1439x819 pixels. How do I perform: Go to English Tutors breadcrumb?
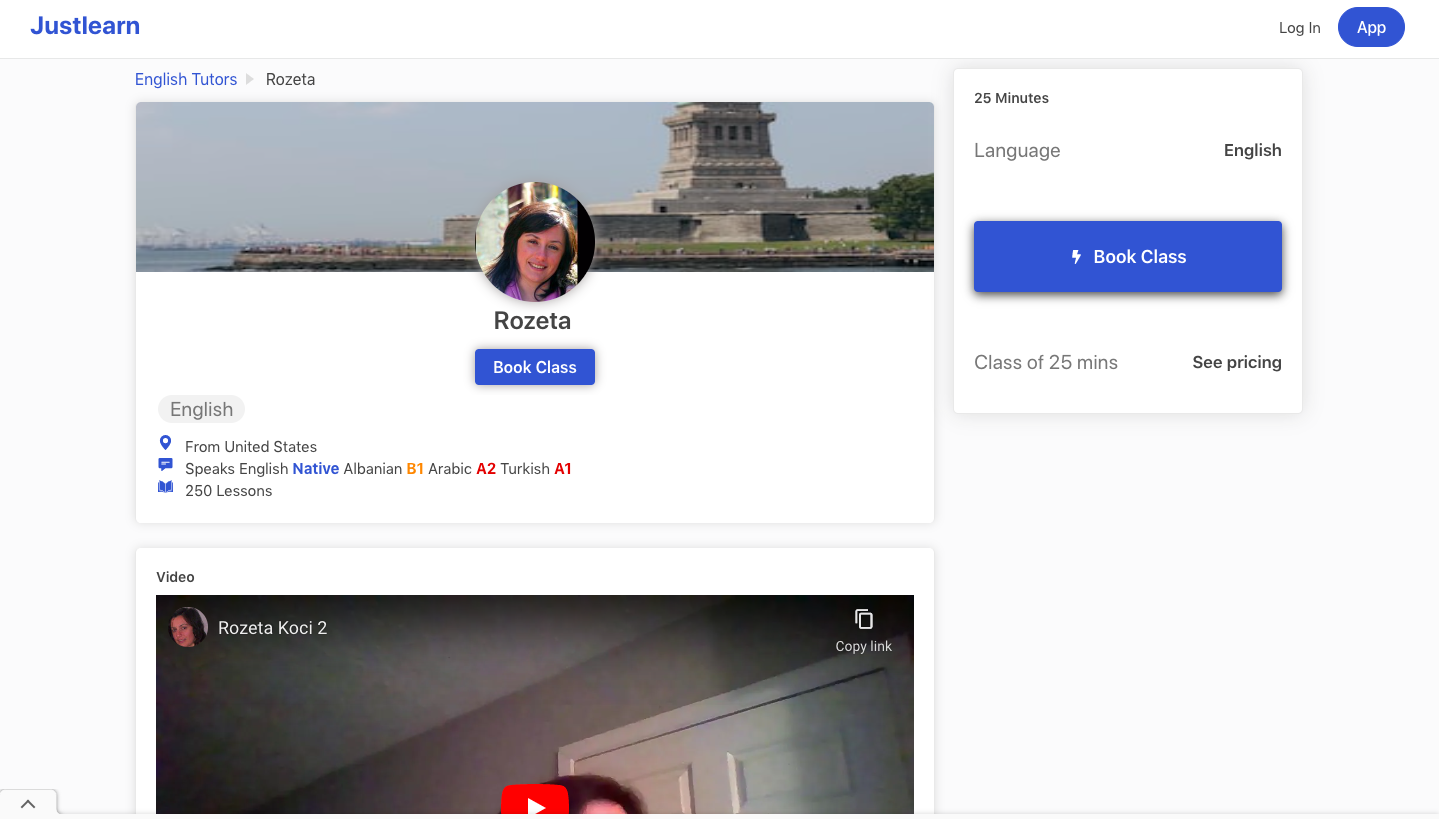(x=186, y=79)
